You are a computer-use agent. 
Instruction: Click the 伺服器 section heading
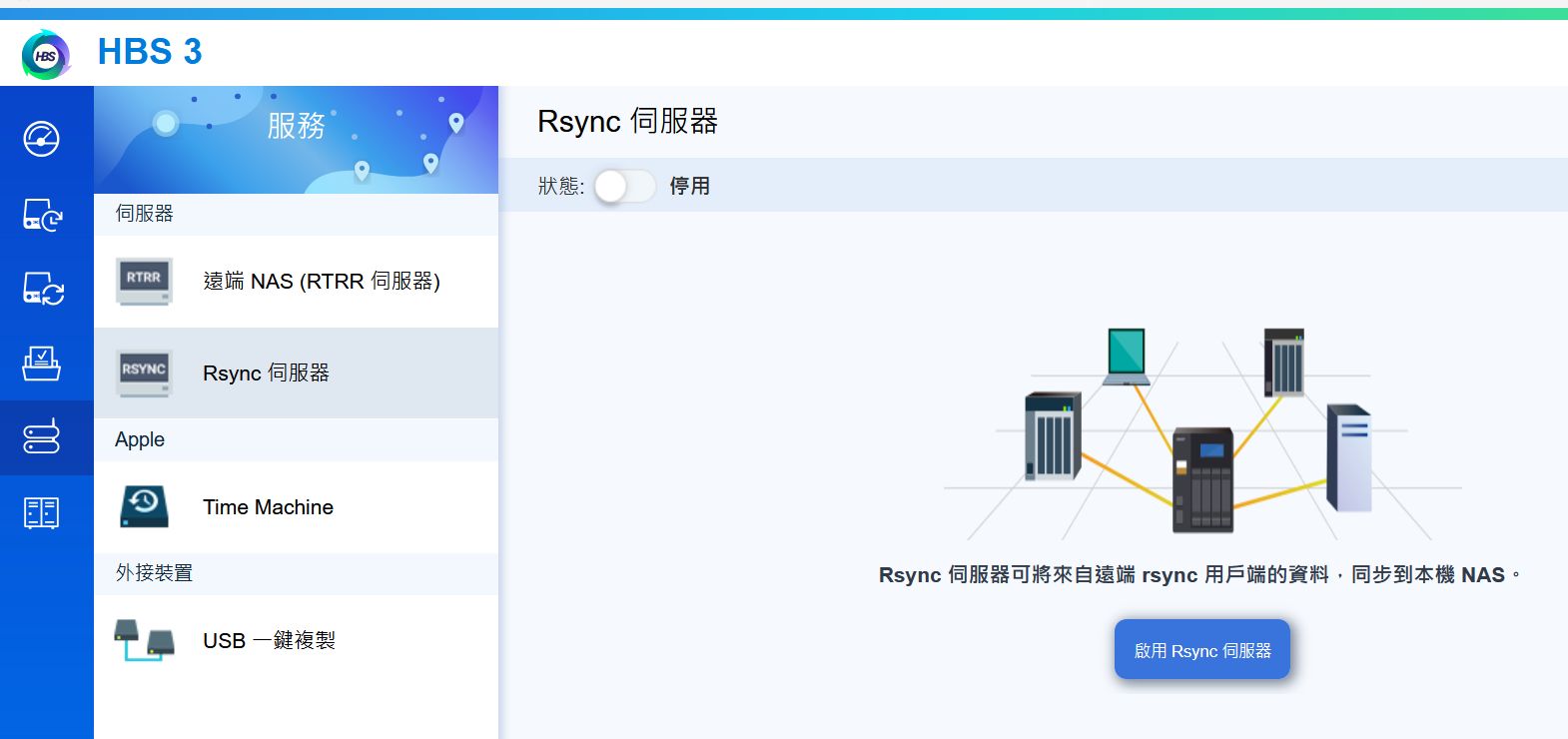[x=145, y=214]
